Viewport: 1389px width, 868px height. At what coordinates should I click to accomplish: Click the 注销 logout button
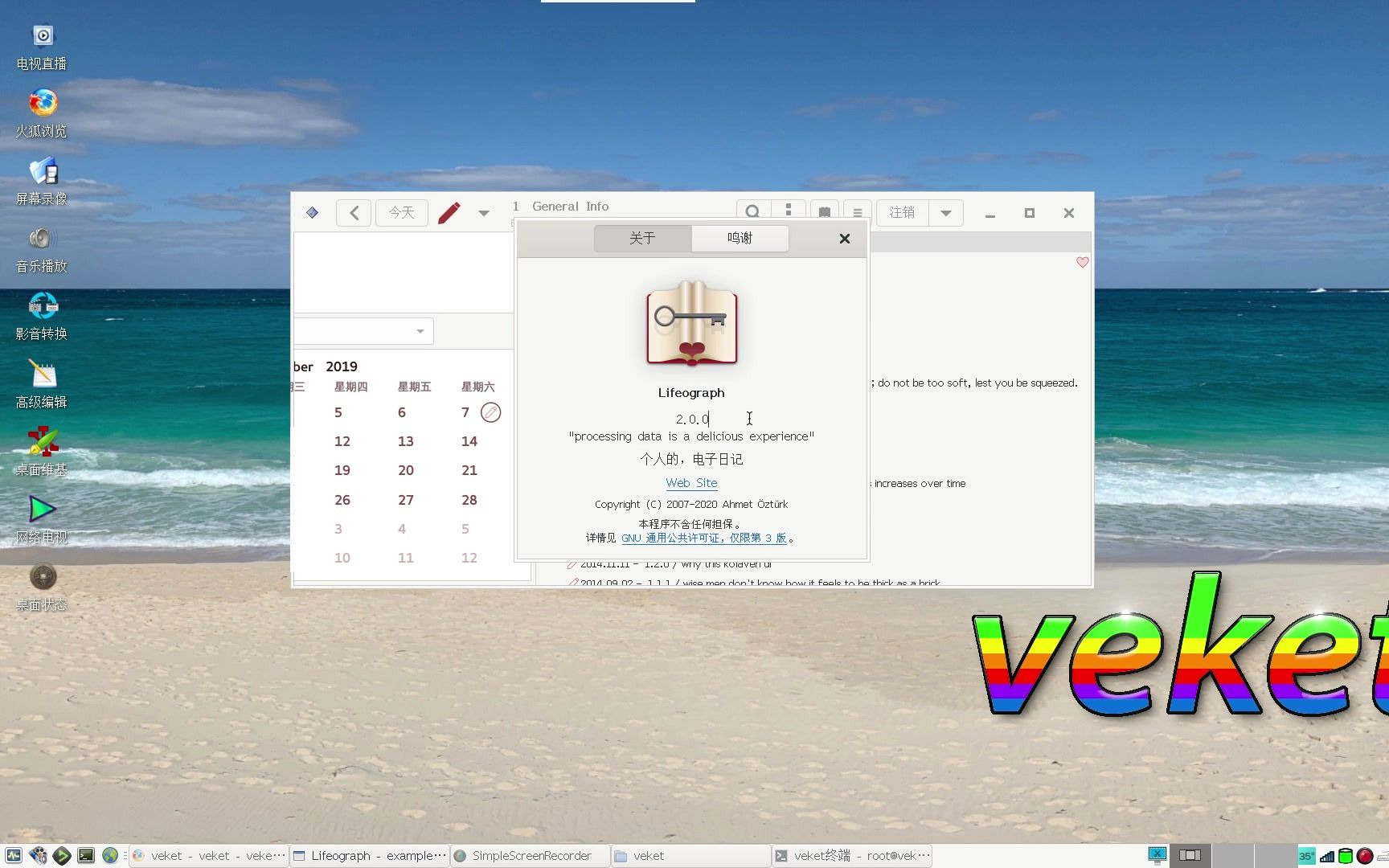(902, 213)
